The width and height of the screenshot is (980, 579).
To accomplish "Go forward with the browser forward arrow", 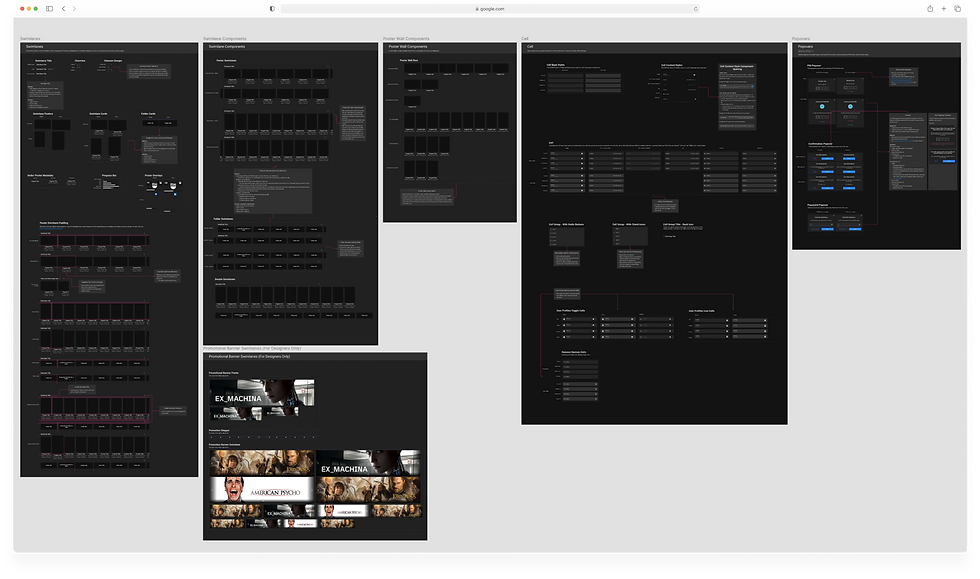I will 74,9.
